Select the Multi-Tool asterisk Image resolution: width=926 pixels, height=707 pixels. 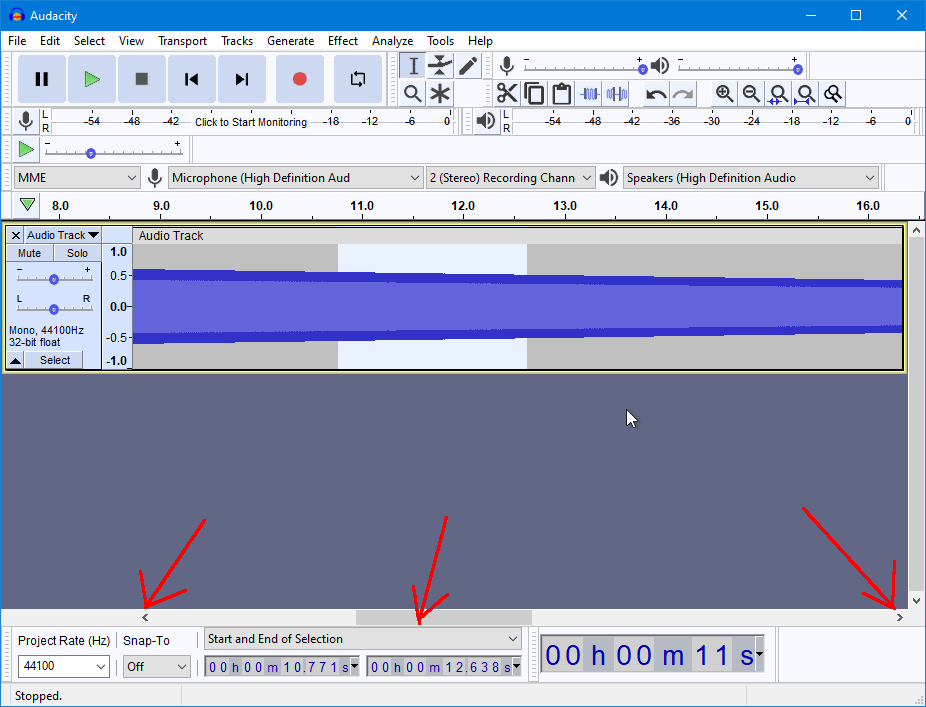tap(440, 94)
